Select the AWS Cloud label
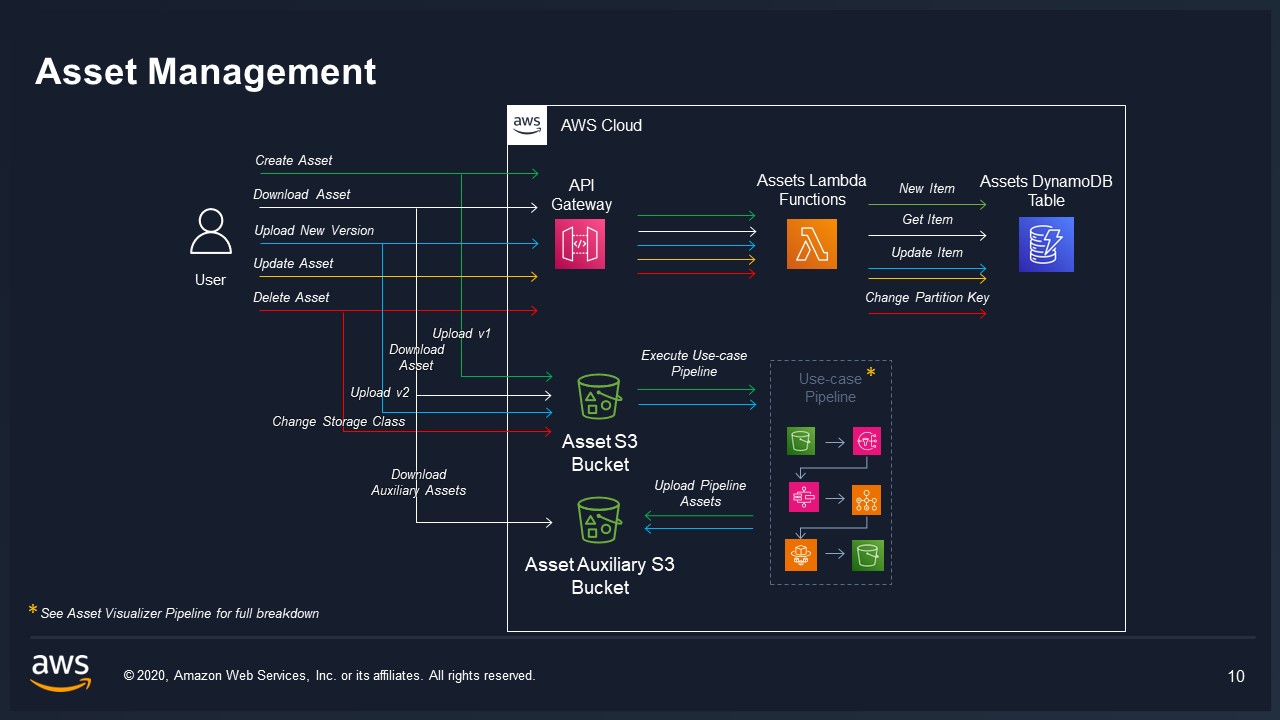Image resolution: width=1280 pixels, height=720 pixels. coord(601,125)
